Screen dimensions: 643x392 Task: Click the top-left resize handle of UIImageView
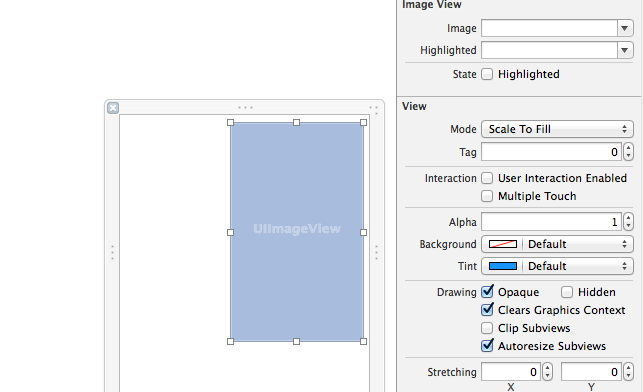[230, 123]
